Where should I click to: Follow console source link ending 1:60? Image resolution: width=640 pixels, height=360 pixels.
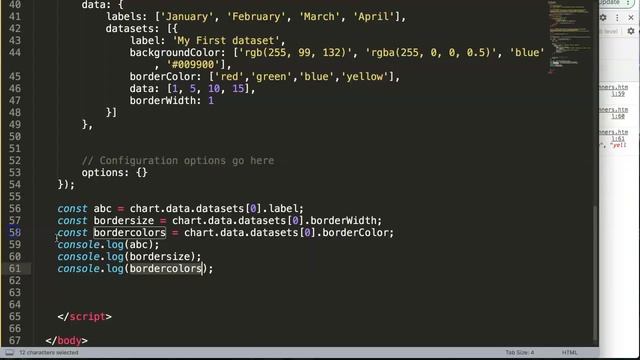[613, 113]
